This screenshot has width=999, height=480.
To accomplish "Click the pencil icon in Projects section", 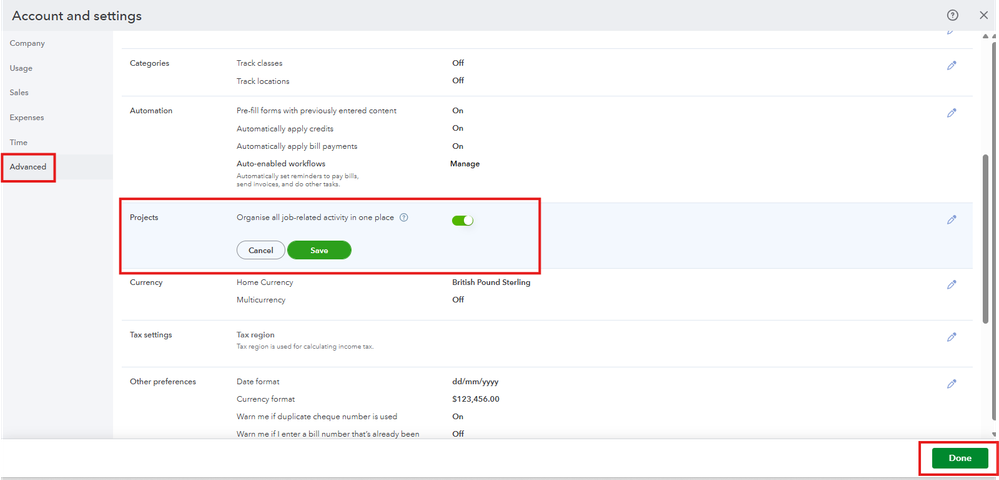I will tap(951, 220).
